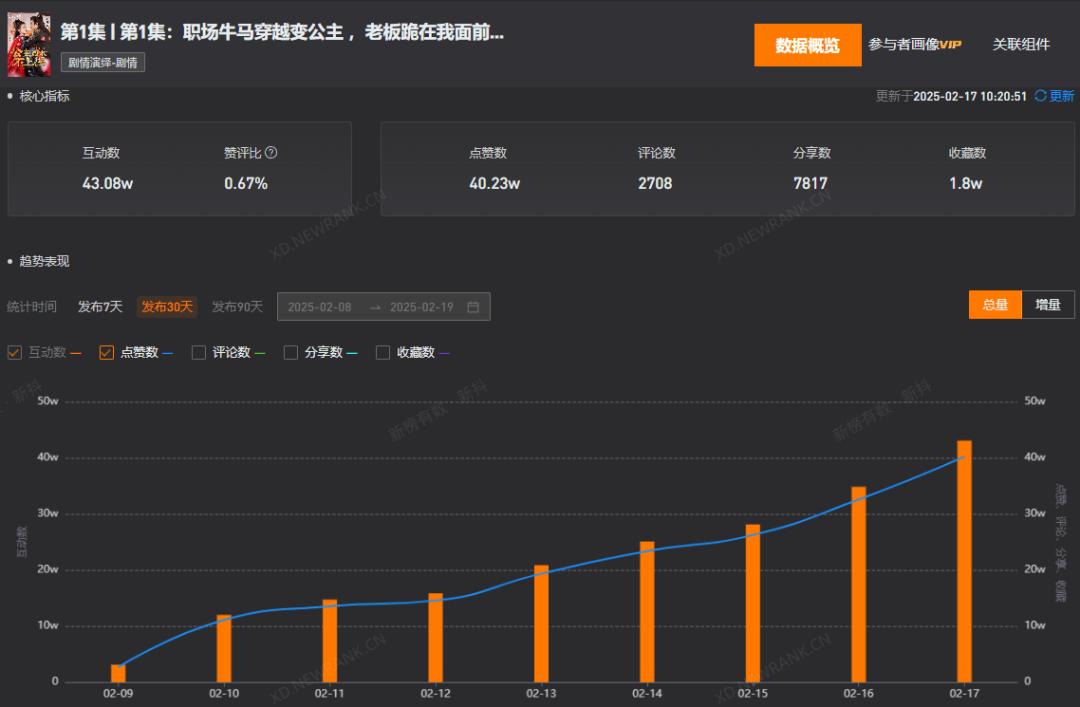Switch to 参与者画像 VIP tab
The width and height of the screenshot is (1080, 707).
tap(914, 45)
